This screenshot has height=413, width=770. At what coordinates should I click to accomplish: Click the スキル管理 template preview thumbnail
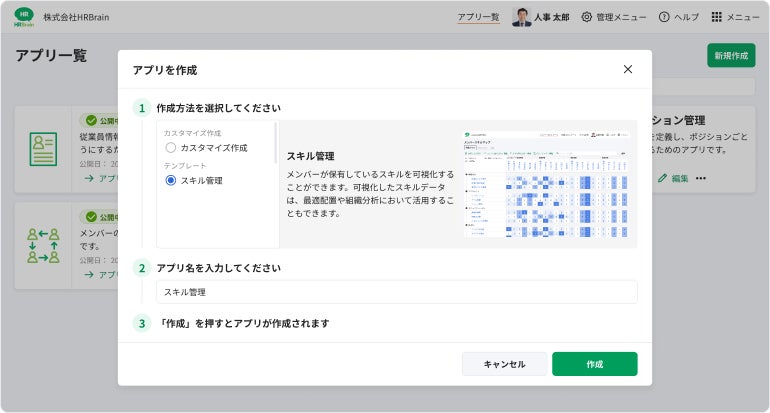[x=548, y=185]
